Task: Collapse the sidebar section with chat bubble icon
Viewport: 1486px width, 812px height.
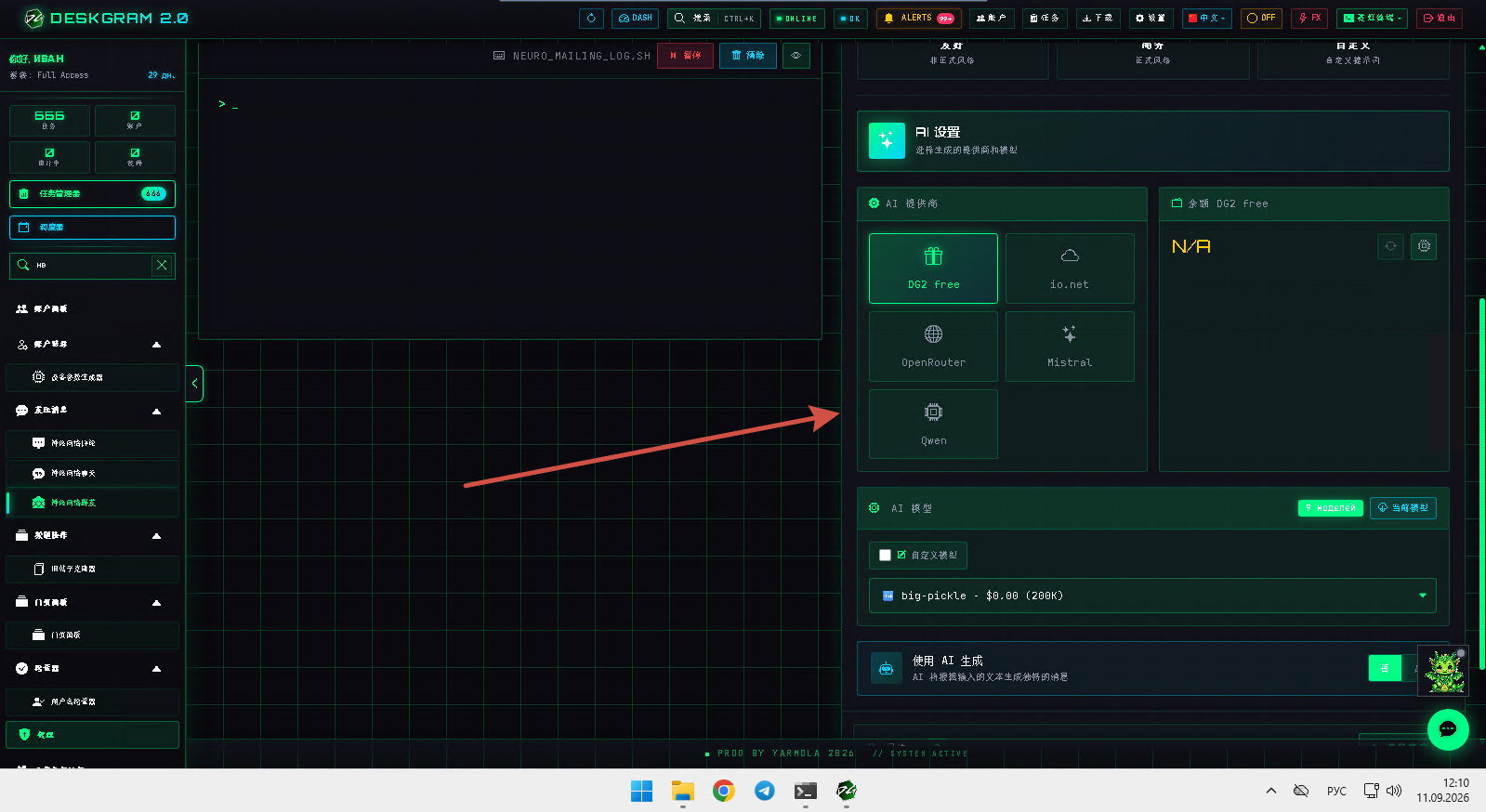Action: tap(92, 411)
